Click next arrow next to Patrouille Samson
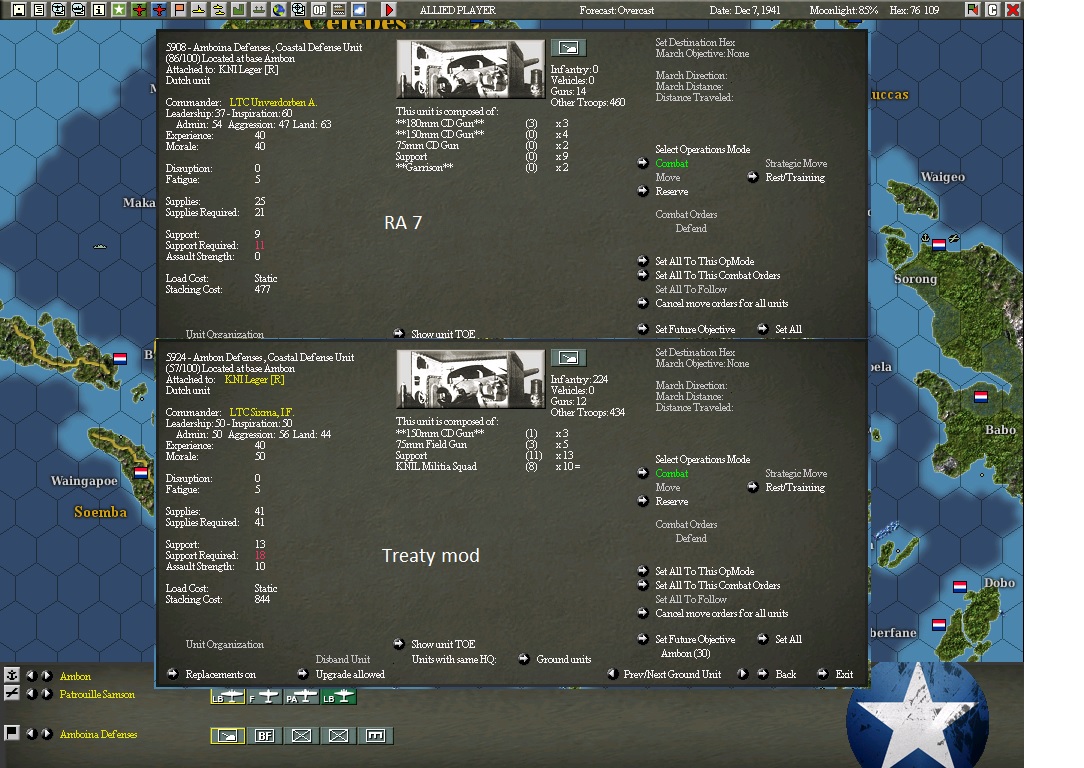Image resolution: width=1084 pixels, height=768 pixels. 46,693
